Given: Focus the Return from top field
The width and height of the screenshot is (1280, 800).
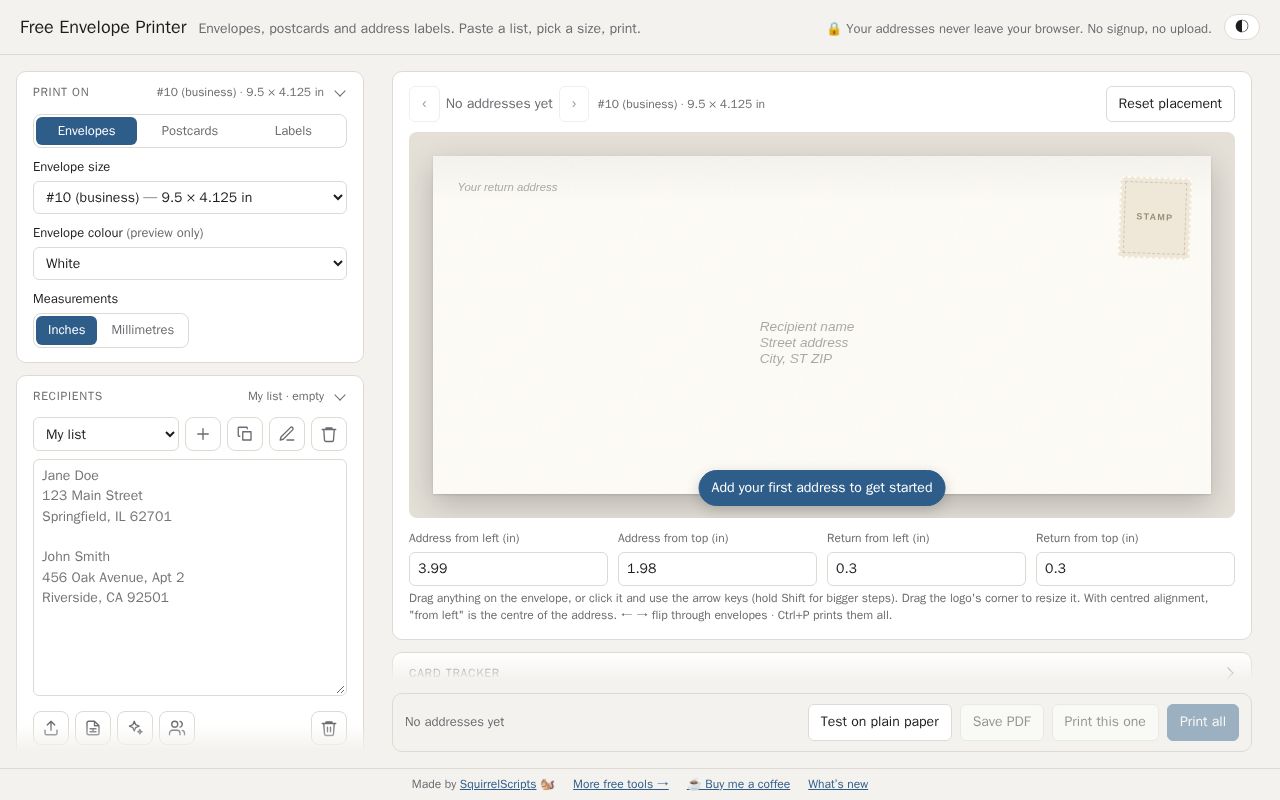Looking at the screenshot, I should tap(1135, 569).
